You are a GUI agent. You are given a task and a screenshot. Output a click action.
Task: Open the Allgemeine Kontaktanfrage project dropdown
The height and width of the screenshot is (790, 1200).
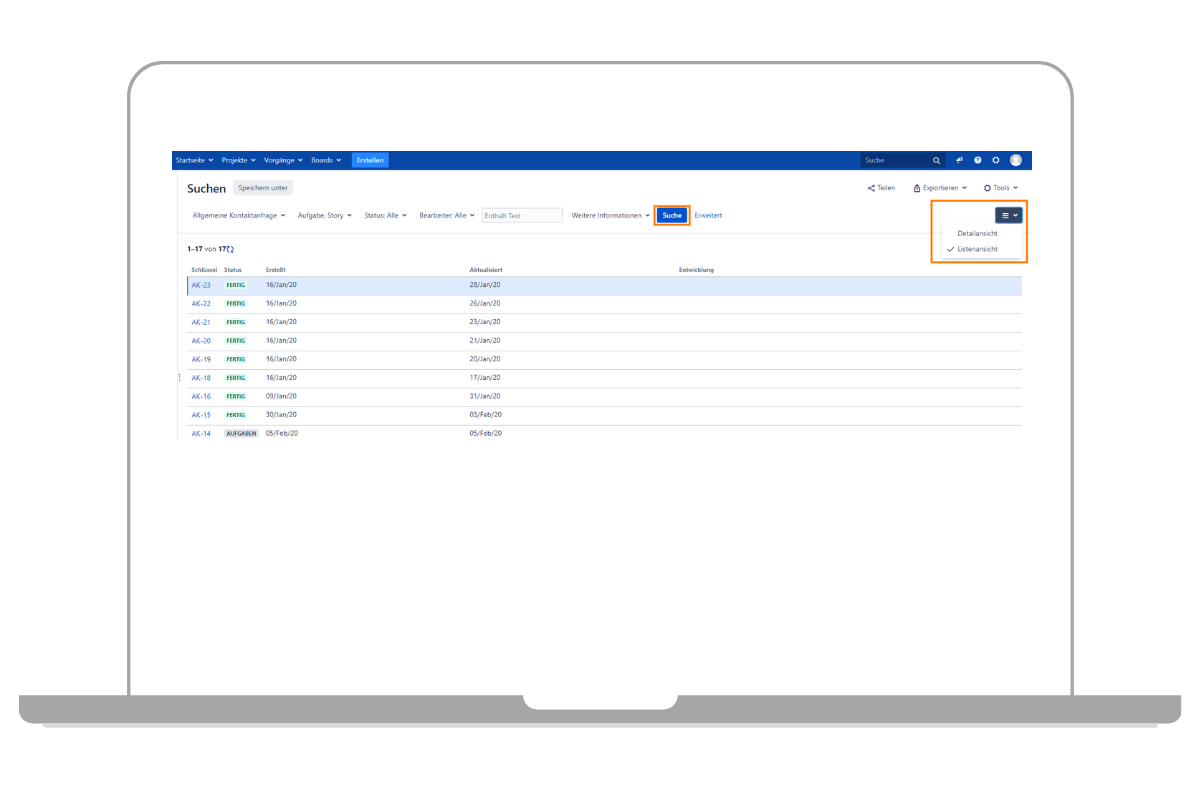pyautogui.click(x=238, y=215)
